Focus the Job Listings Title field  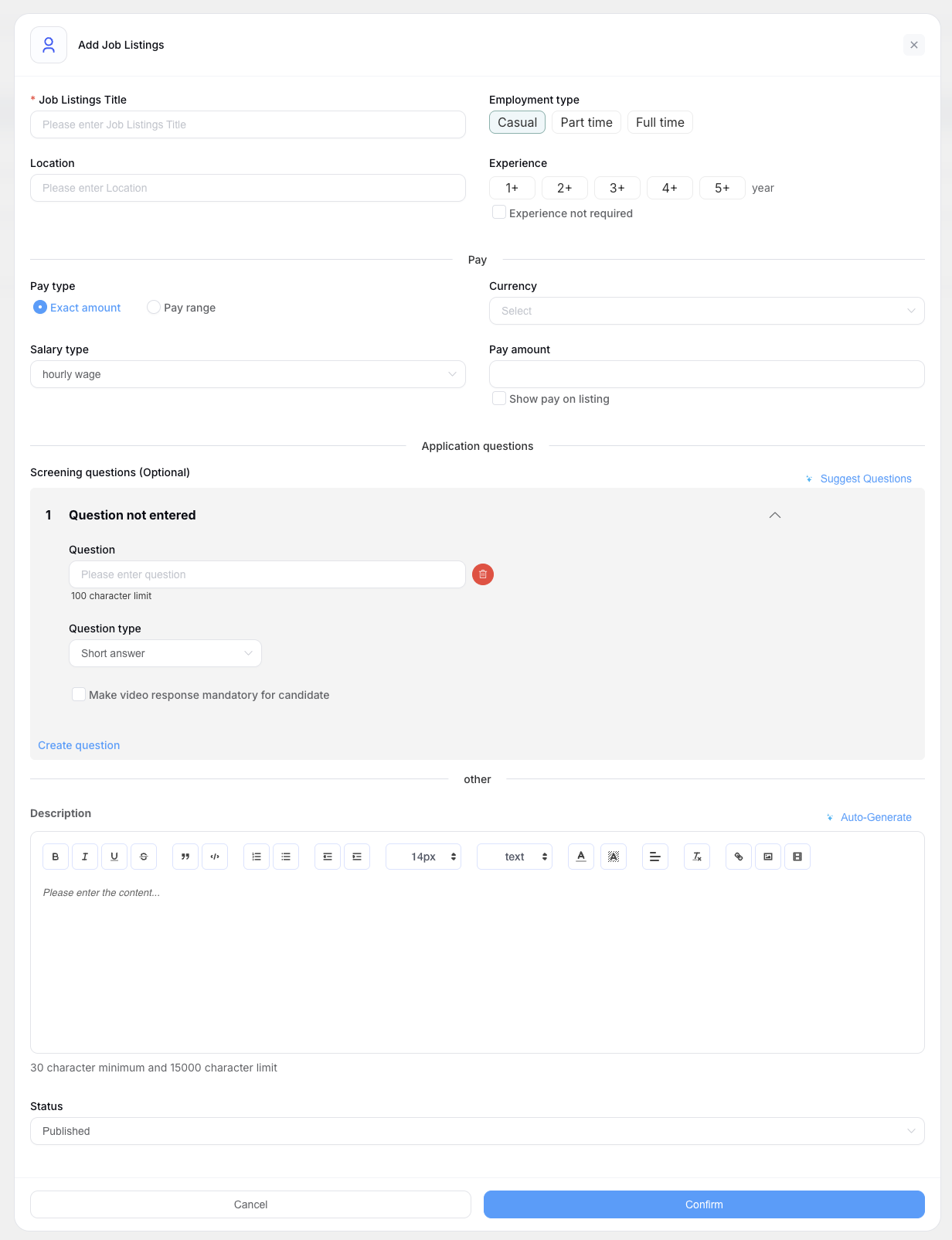(x=248, y=124)
